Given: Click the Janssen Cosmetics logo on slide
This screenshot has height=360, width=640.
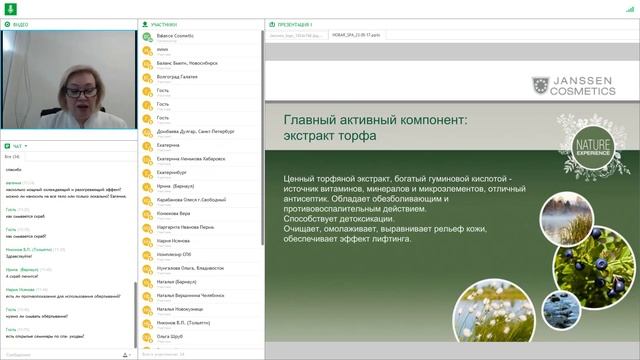Looking at the screenshot, I should 574,86.
